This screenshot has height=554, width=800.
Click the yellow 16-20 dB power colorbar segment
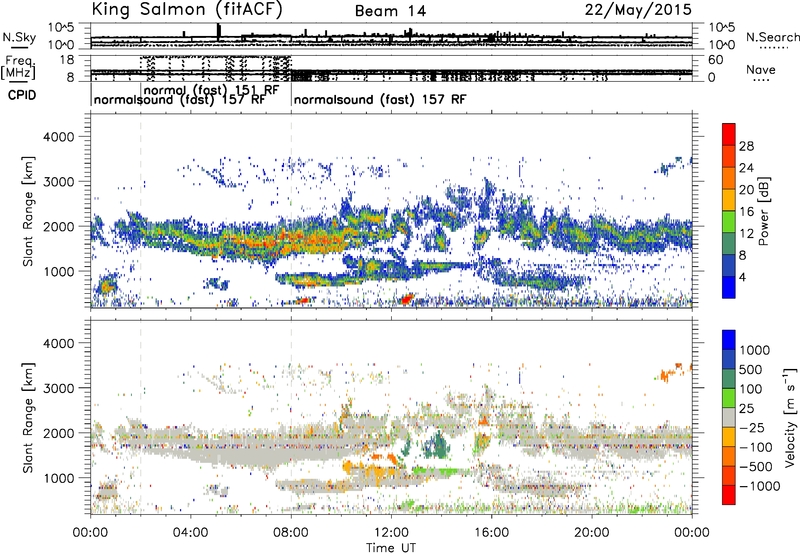[x=729, y=200]
